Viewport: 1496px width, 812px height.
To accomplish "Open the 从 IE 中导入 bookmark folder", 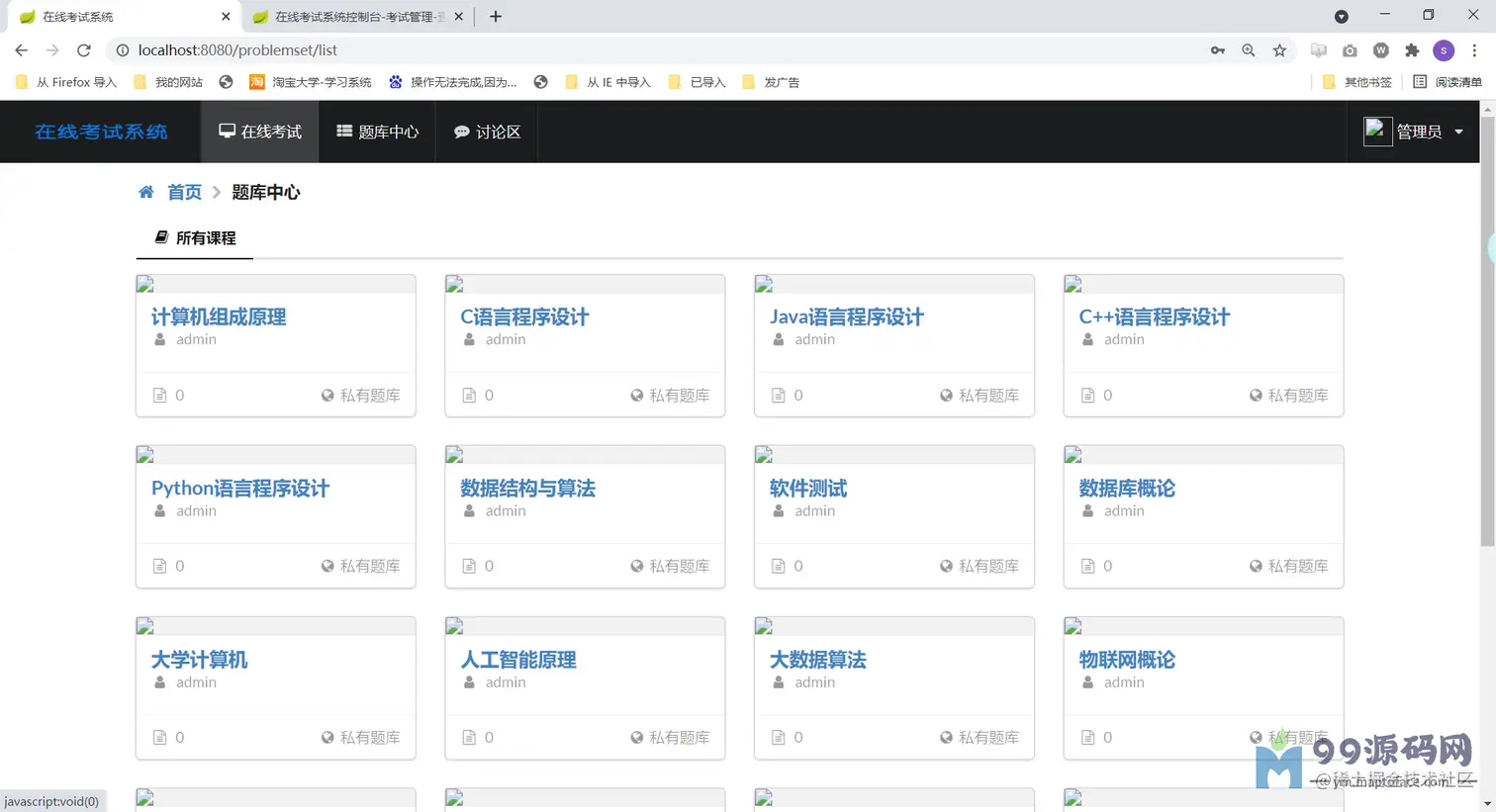I will tap(608, 82).
